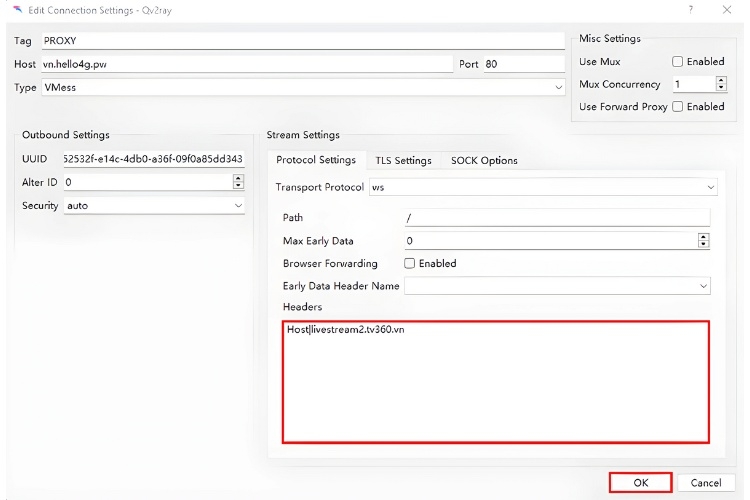Click the help question mark icon
Screen dimensions: 750x500
[x=690, y=10]
